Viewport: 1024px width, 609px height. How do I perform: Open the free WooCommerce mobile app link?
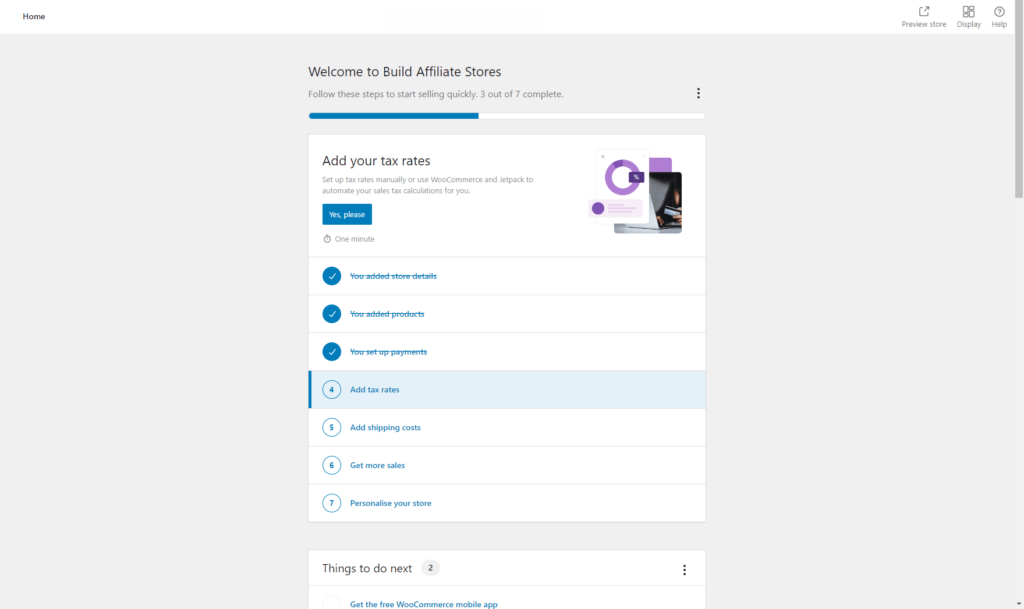[x=423, y=604]
